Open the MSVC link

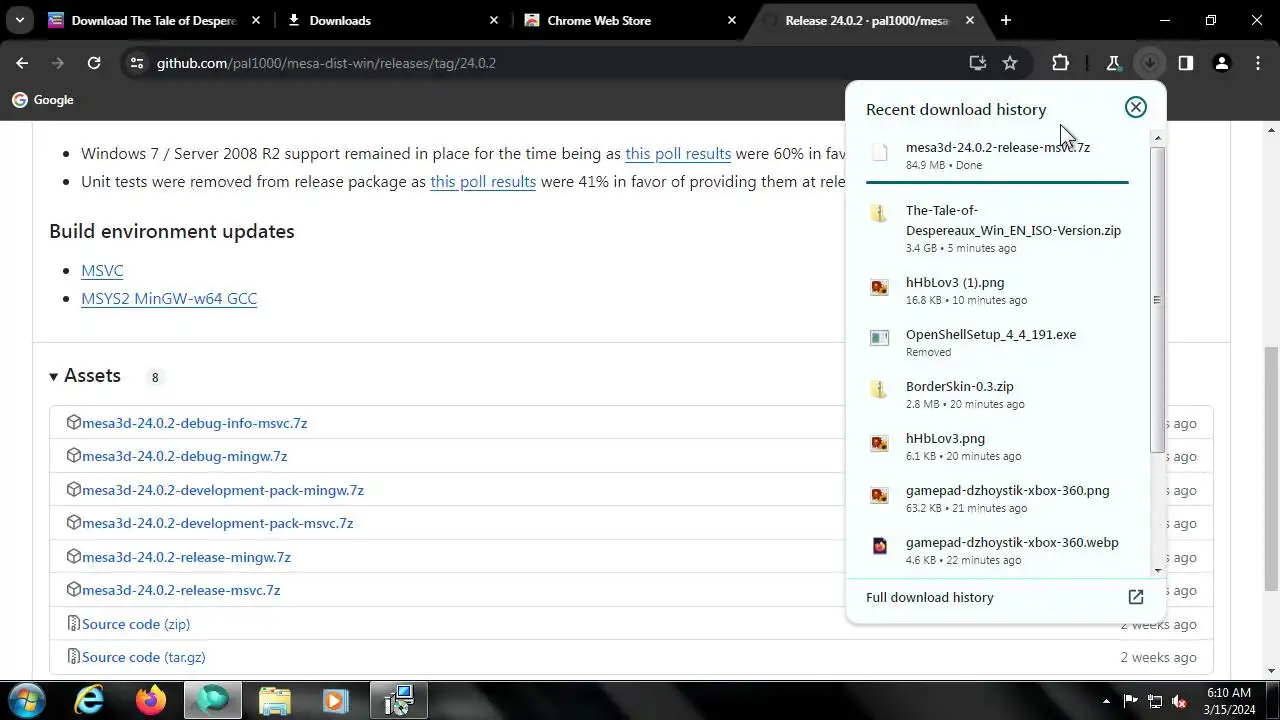tap(102, 270)
